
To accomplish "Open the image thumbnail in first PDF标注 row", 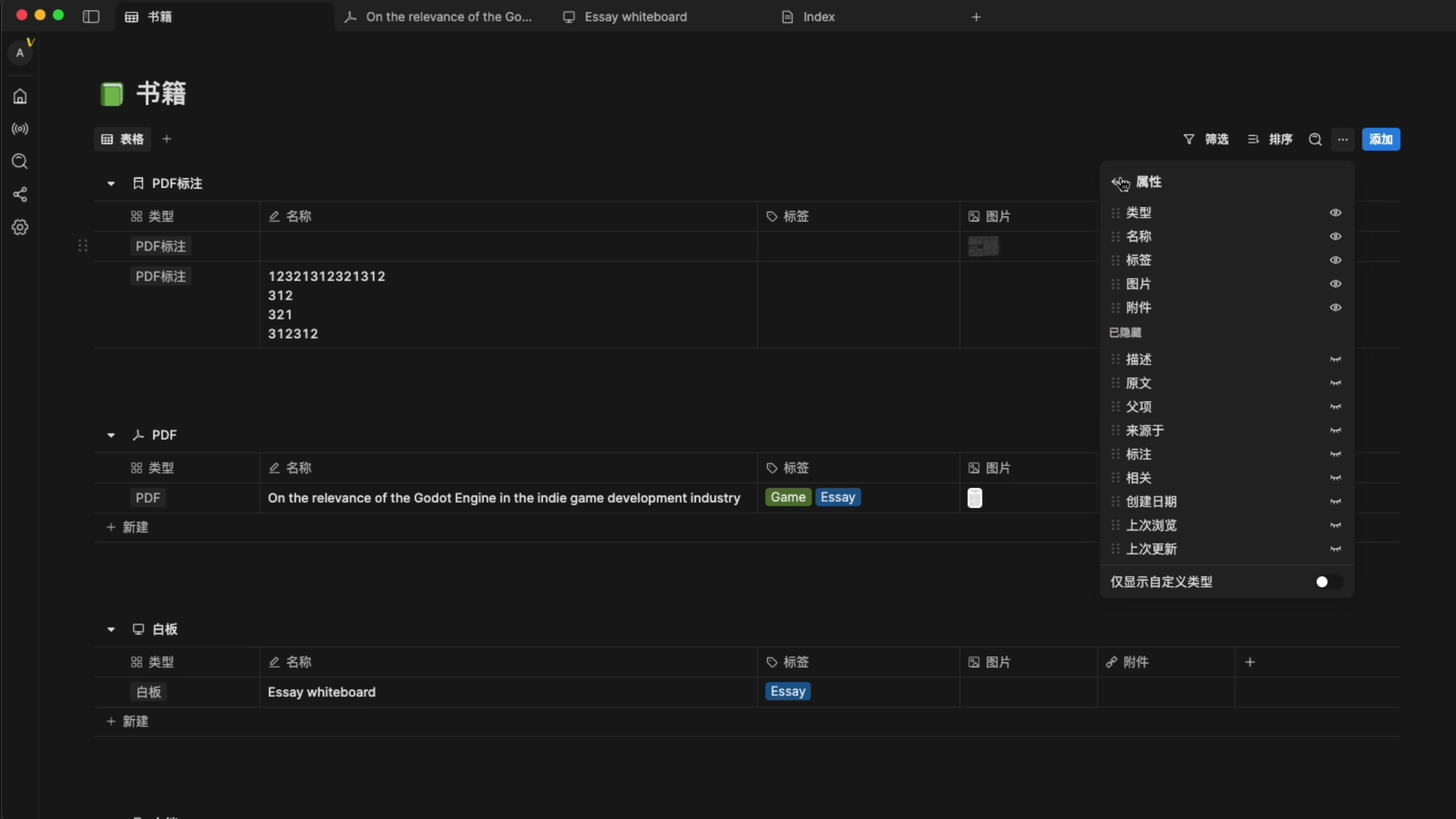I will (x=983, y=246).
